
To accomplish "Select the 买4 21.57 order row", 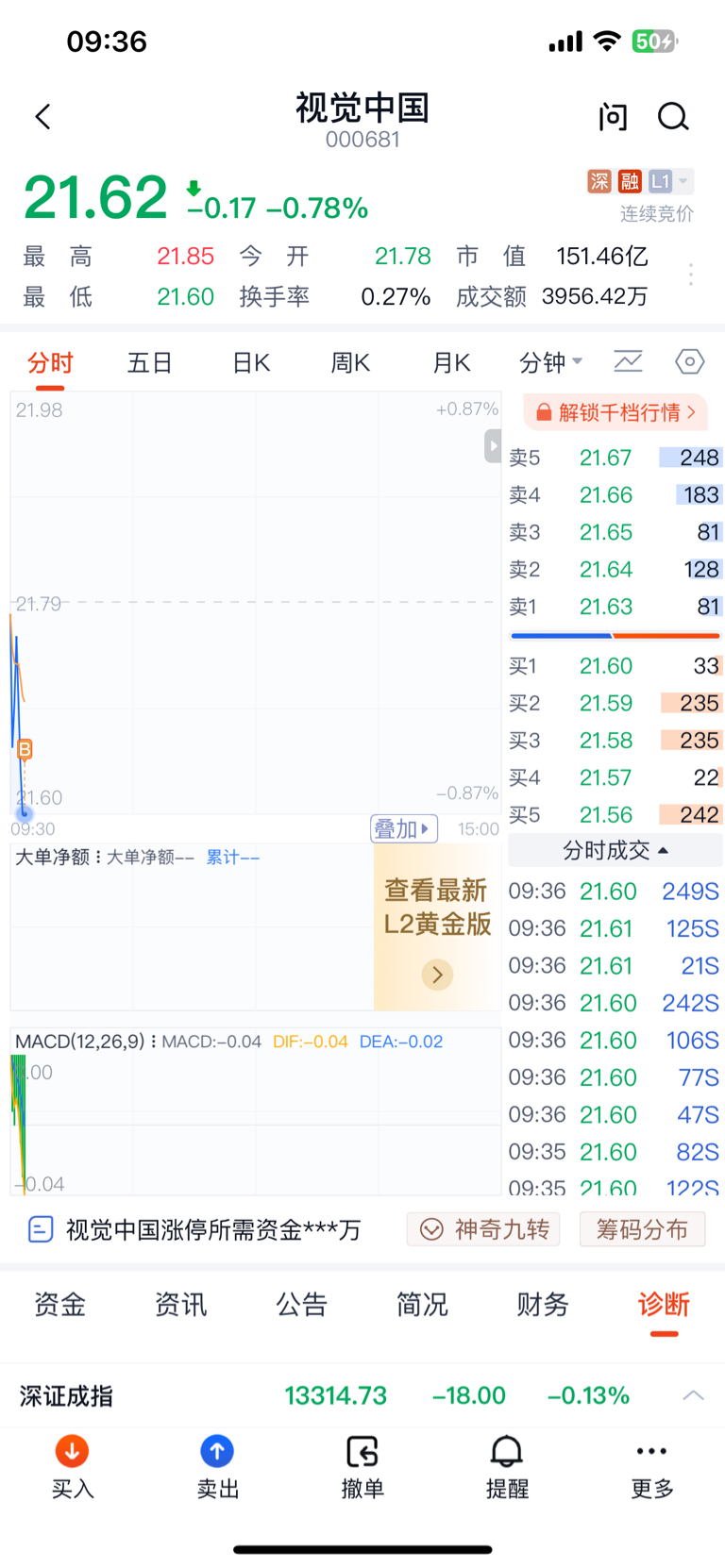I will (x=615, y=777).
